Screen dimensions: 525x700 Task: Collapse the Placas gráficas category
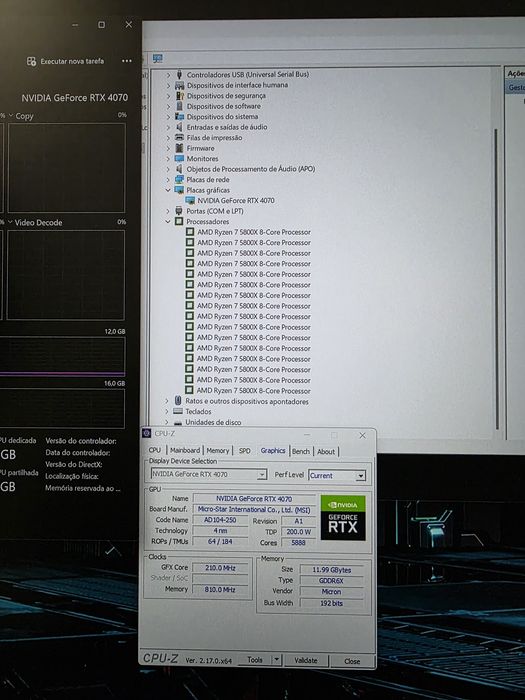click(x=168, y=190)
